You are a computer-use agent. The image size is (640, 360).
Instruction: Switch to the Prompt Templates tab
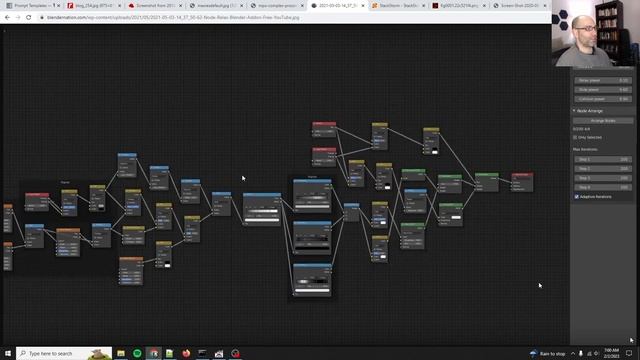click(x=33, y=6)
